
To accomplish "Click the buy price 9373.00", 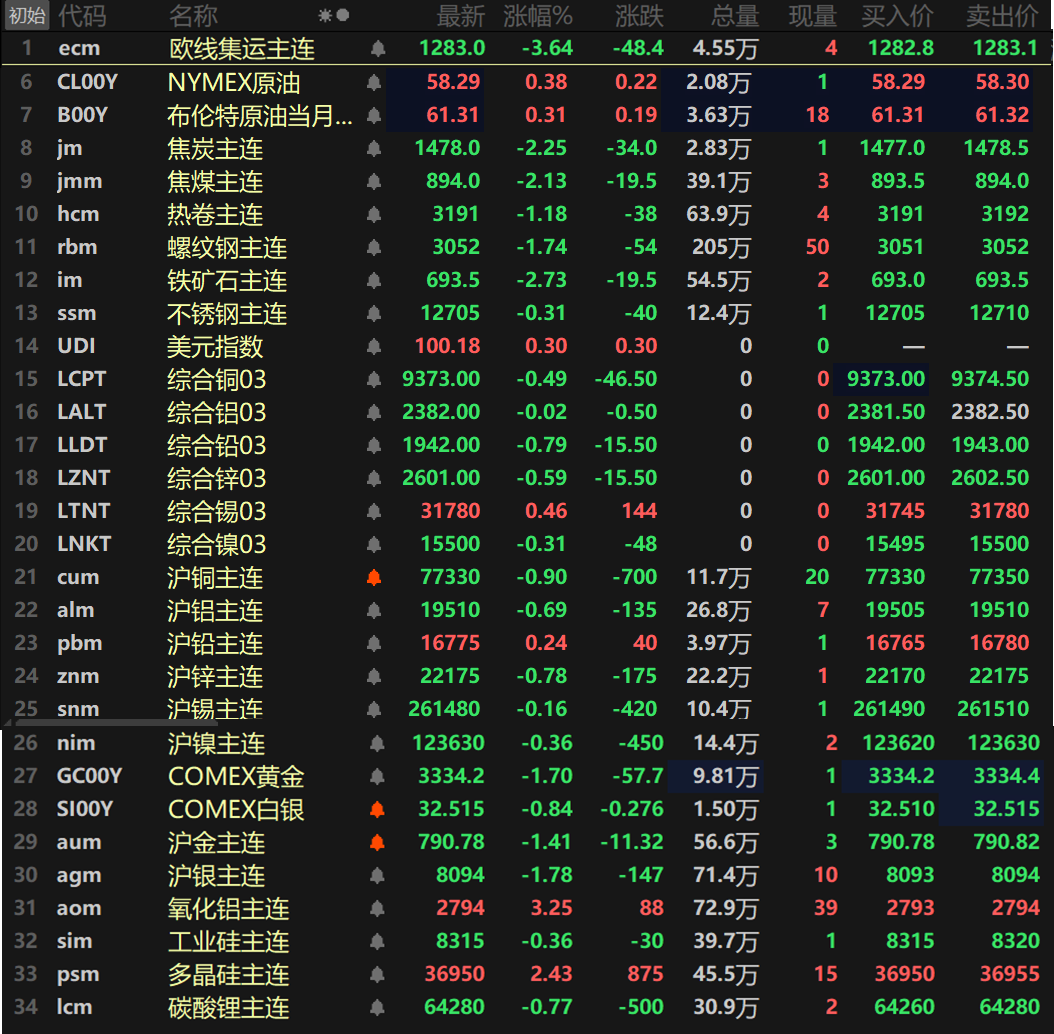I will click(x=886, y=379).
